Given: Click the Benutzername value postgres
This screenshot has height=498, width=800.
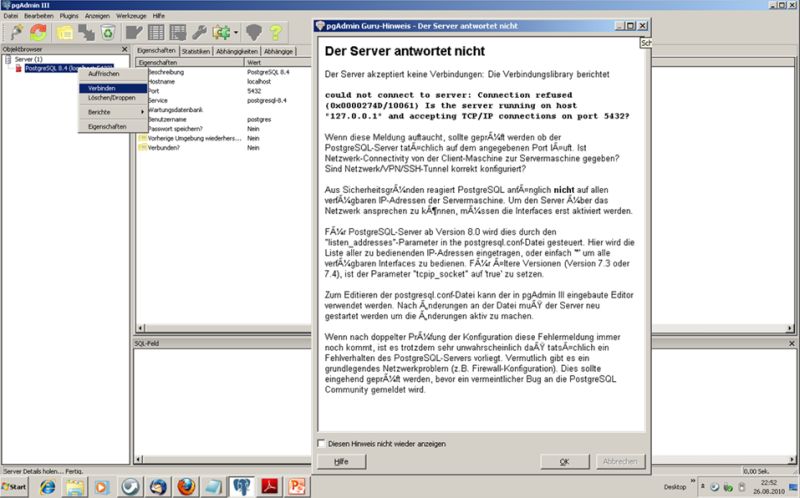Looking at the screenshot, I should [259, 119].
